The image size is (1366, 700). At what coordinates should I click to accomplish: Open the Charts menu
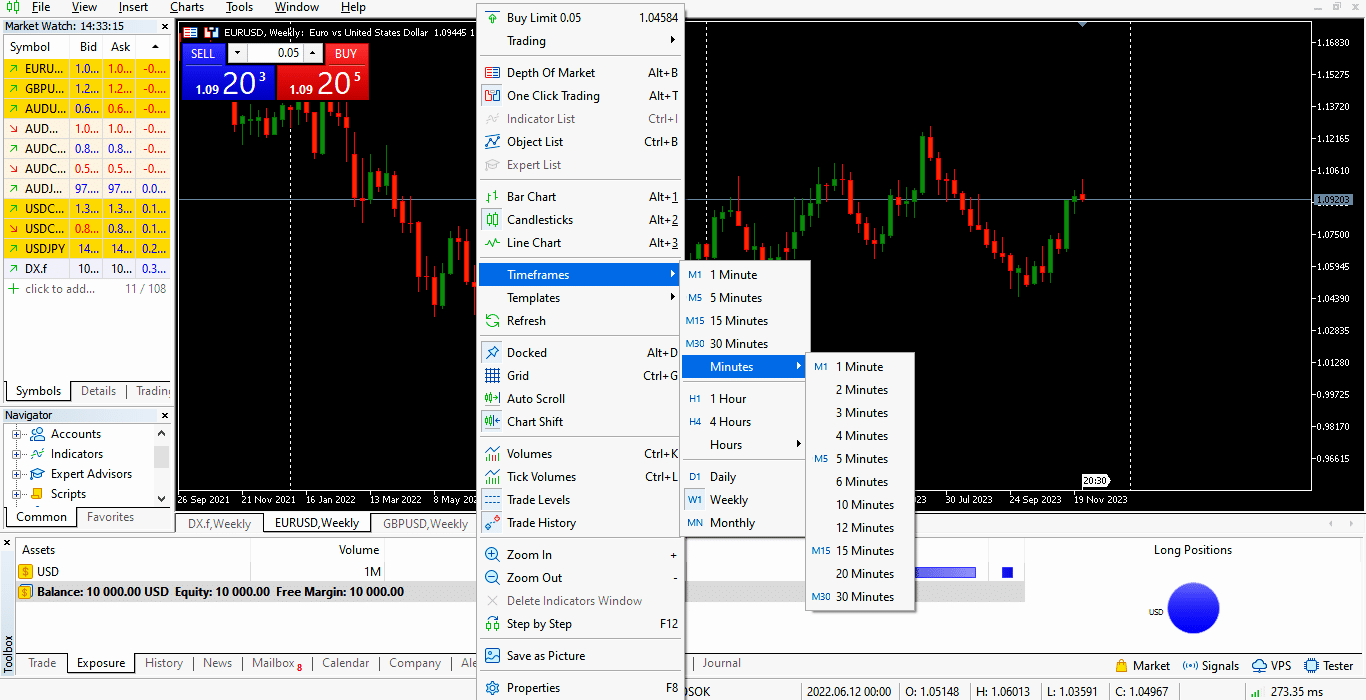tap(186, 7)
